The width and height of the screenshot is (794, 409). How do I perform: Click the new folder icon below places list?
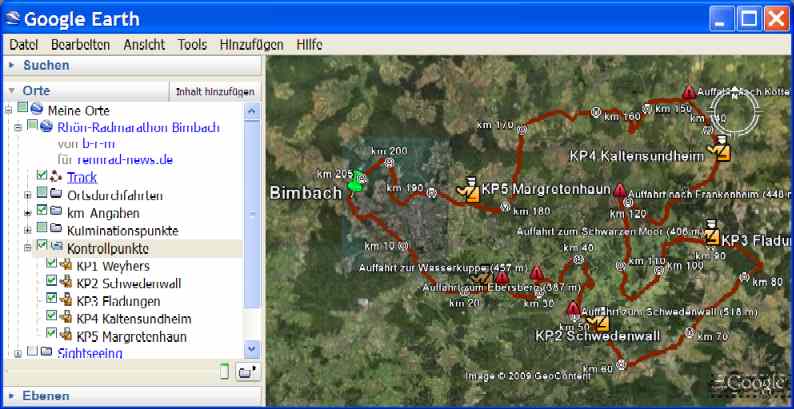point(246,373)
